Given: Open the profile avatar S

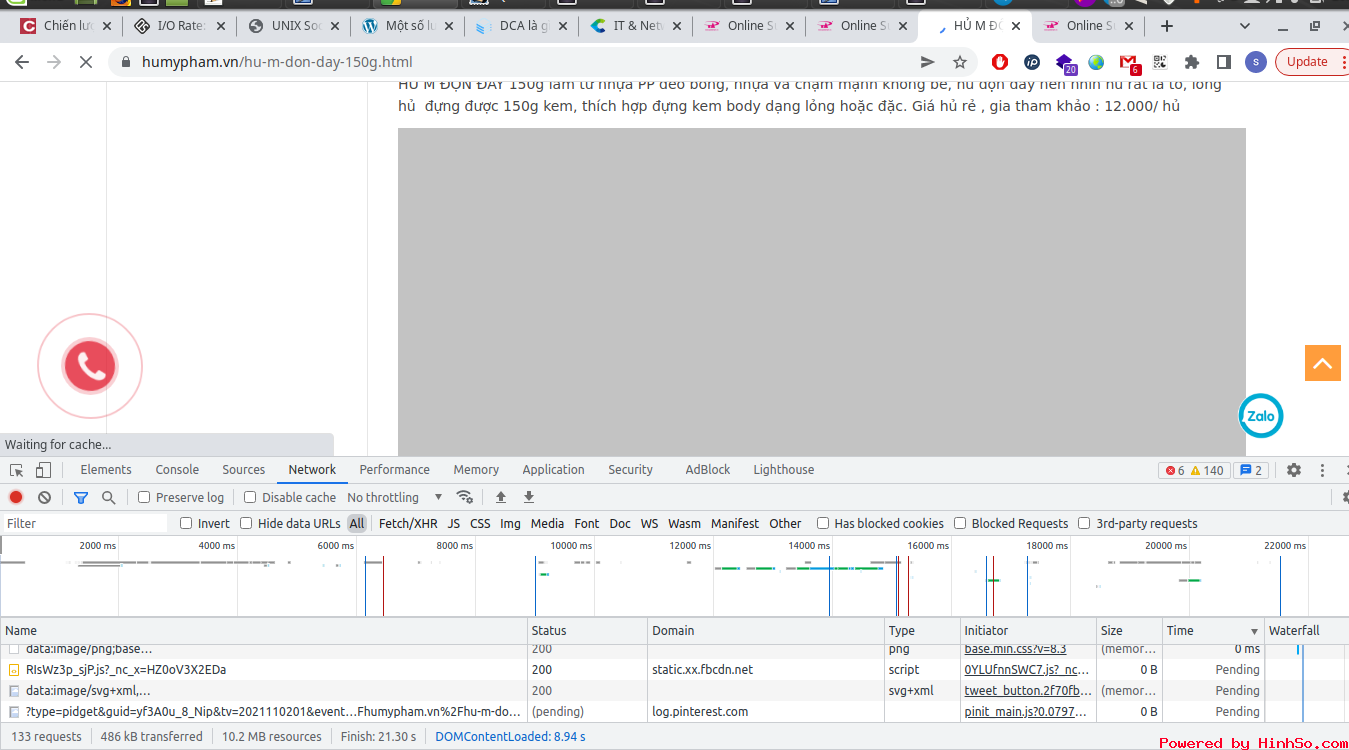Looking at the screenshot, I should 1256,62.
